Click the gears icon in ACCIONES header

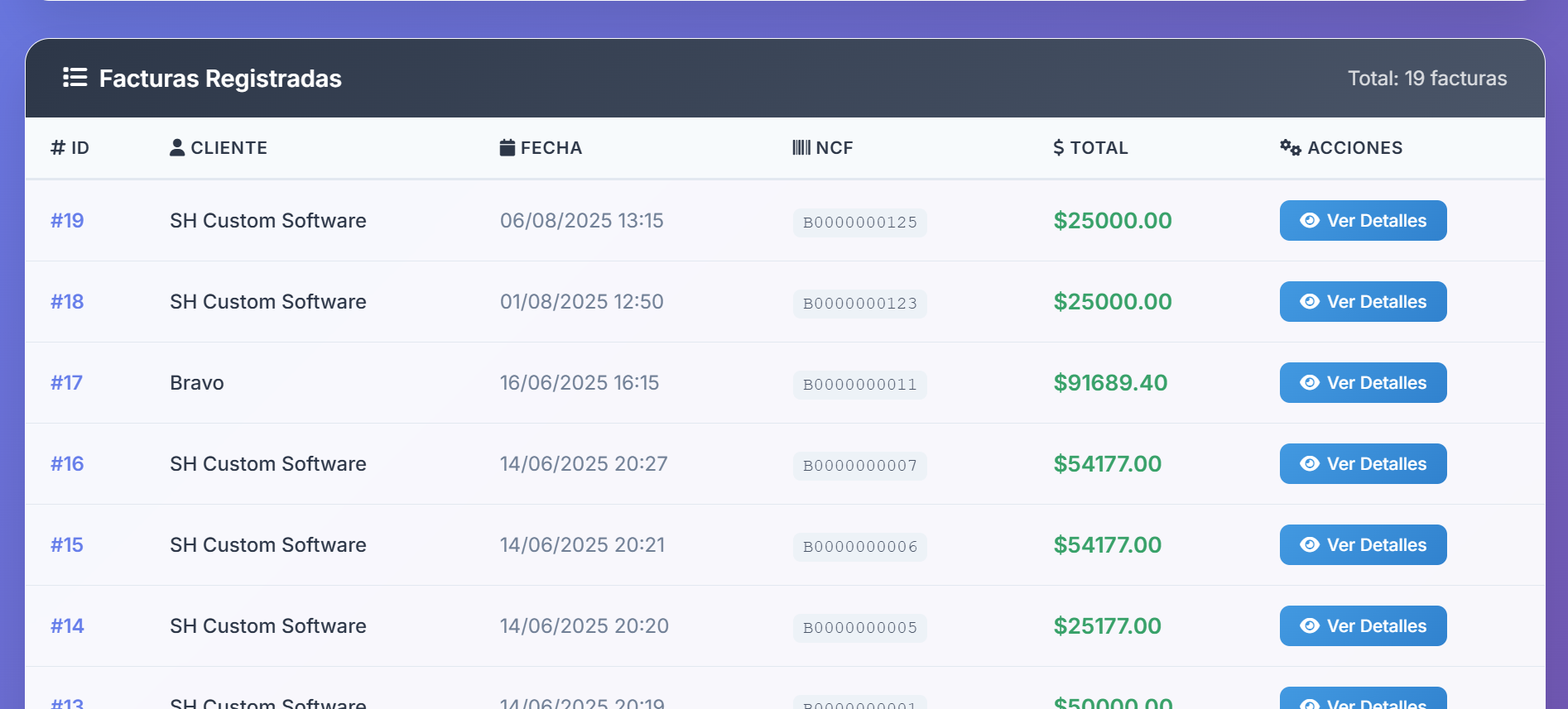pyautogui.click(x=1290, y=147)
